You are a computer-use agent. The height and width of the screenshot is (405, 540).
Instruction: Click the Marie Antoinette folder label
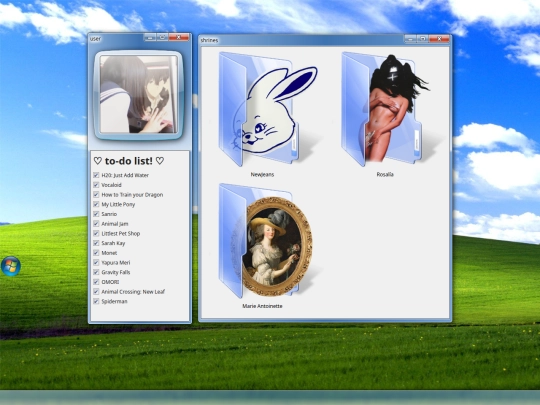(x=262, y=306)
